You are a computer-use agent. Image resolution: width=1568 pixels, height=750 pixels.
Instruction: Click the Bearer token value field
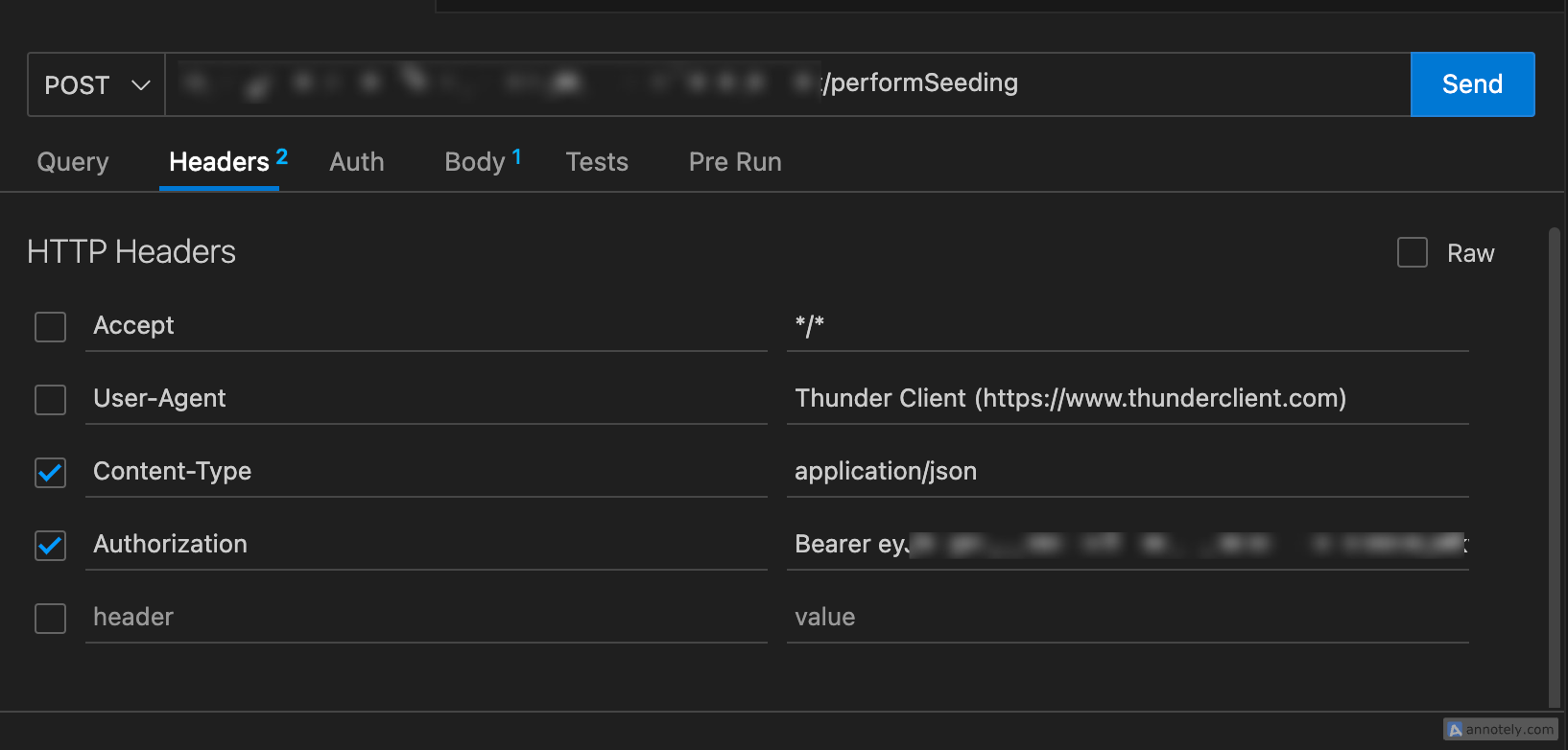(1127, 545)
